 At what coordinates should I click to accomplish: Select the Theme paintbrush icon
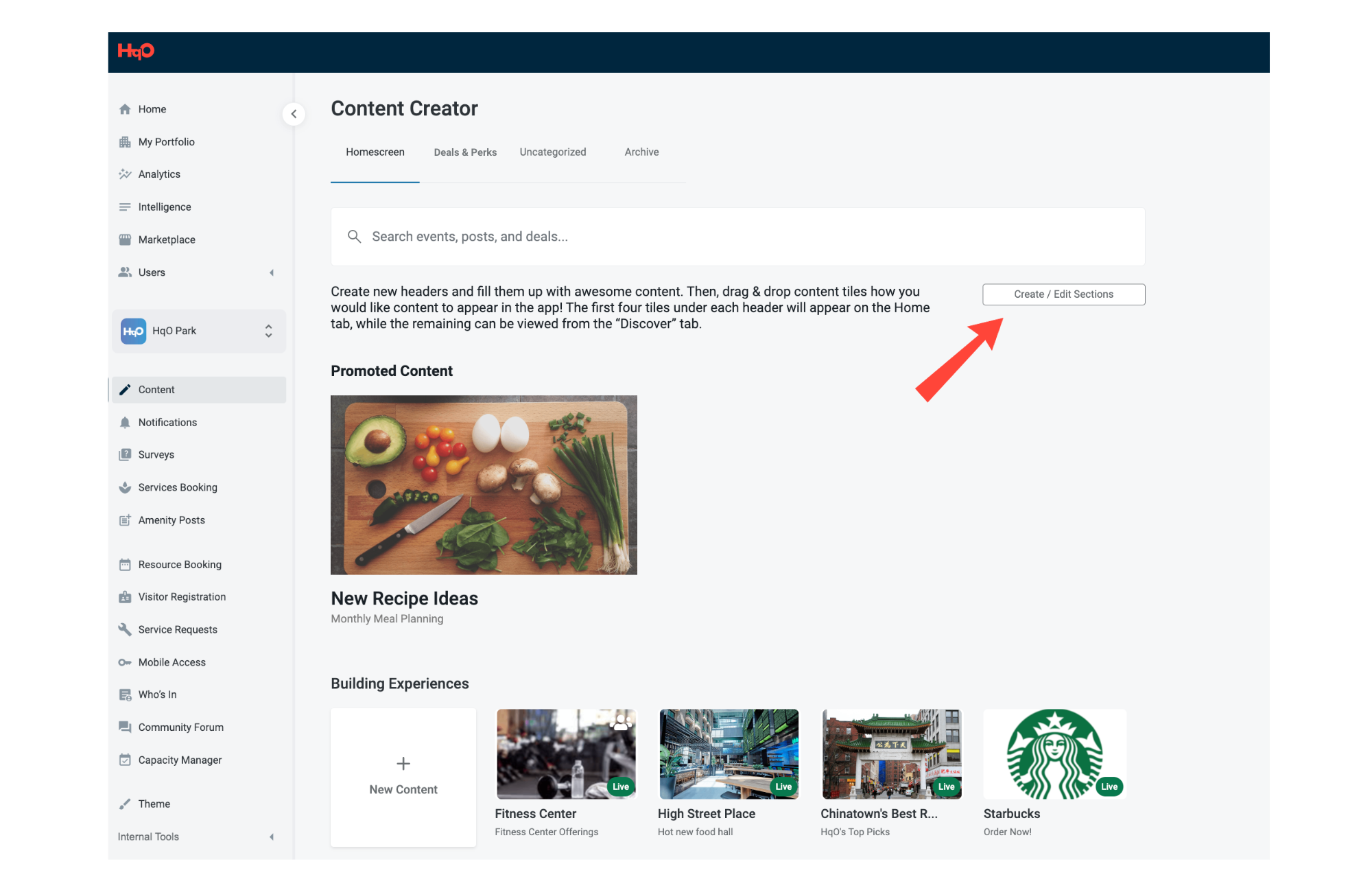click(x=125, y=804)
